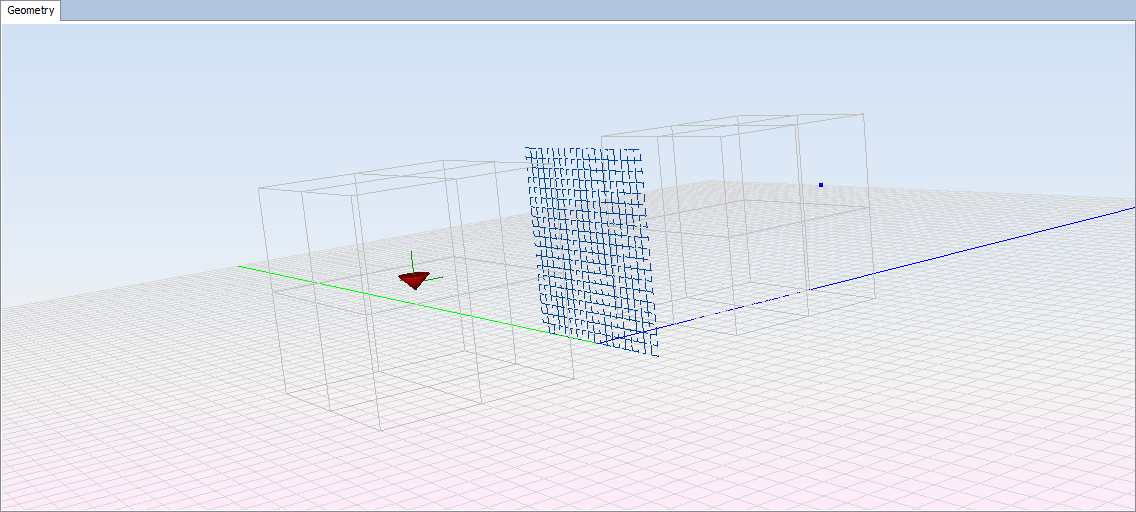Click the left end of the green line
The width and height of the screenshot is (1136, 512).
click(x=239, y=267)
